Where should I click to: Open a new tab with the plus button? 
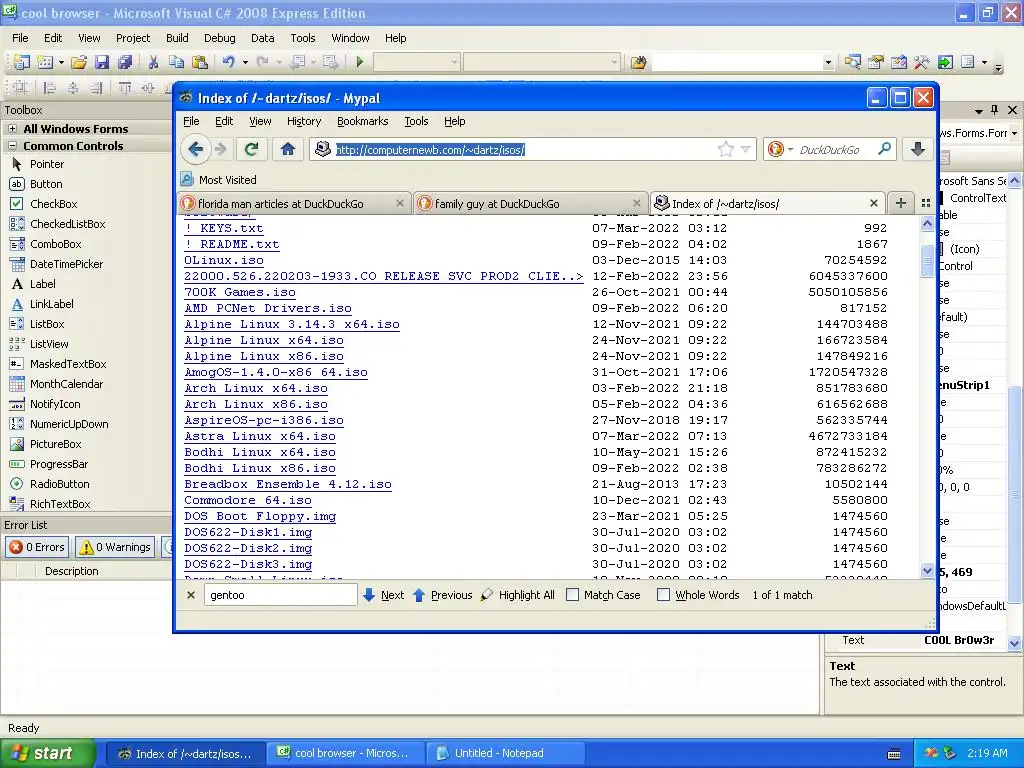[901, 203]
